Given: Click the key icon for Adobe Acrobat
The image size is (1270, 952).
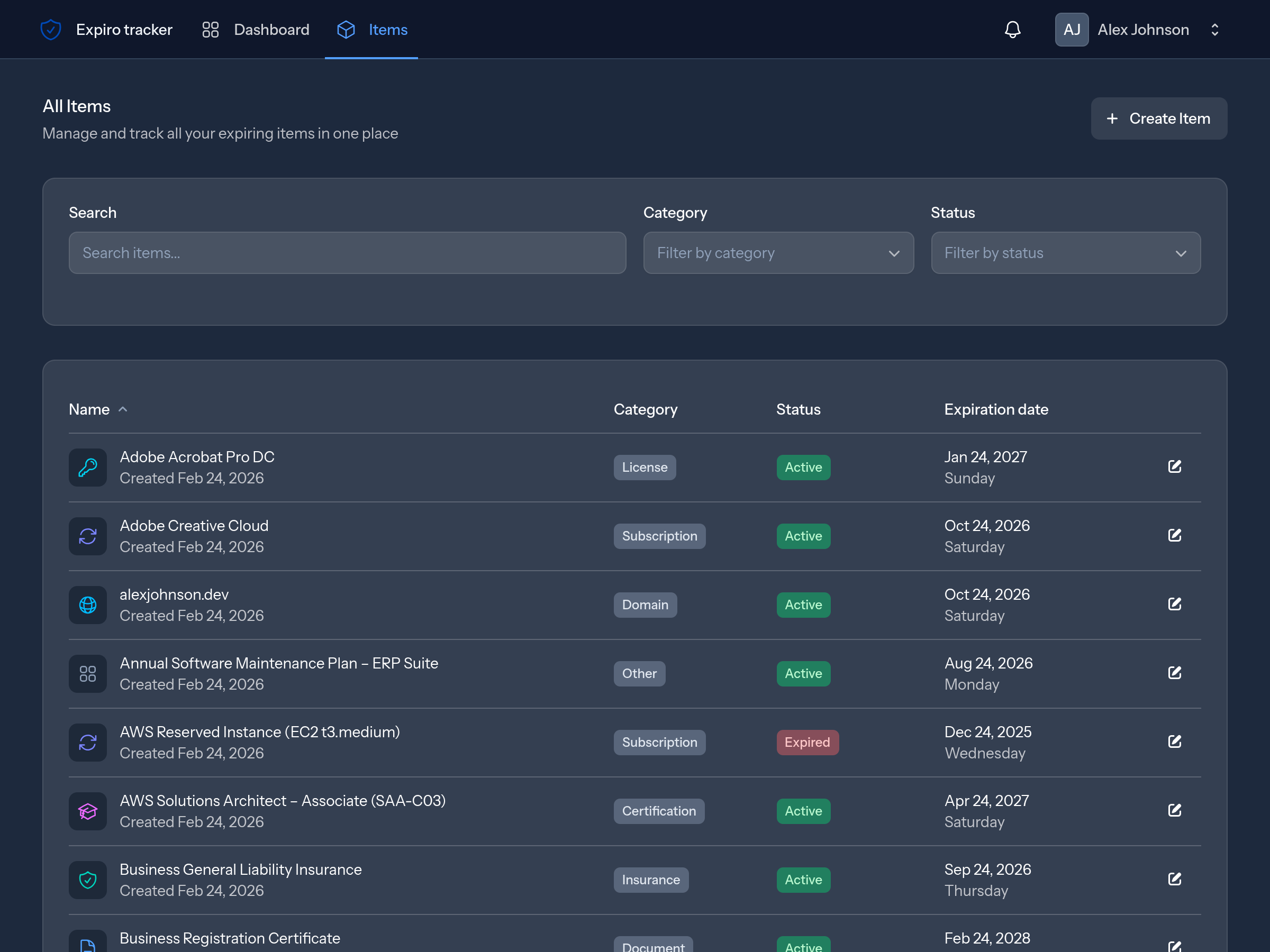Looking at the screenshot, I should coord(88,468).
